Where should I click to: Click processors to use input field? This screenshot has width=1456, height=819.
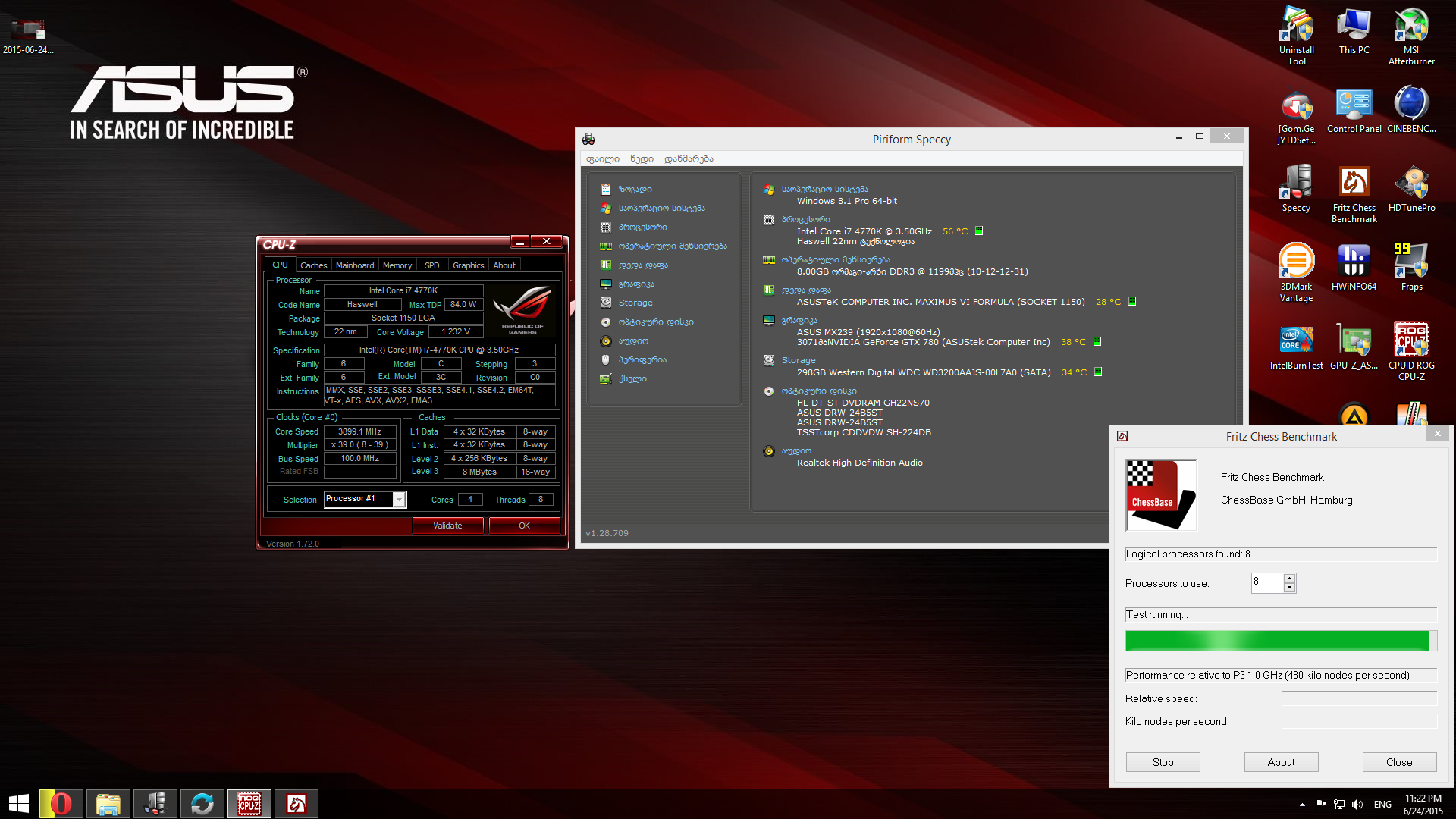[1266, 582]
